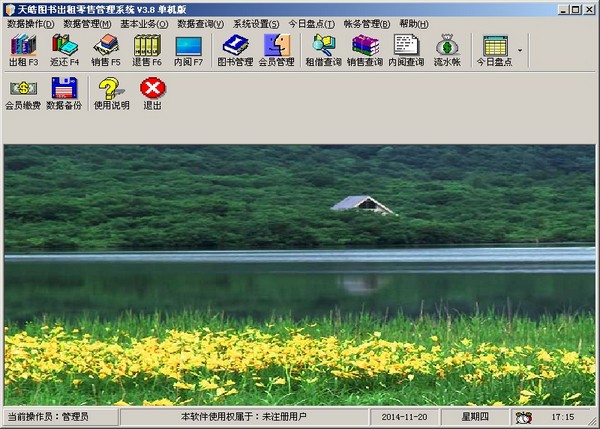Open the 内阅查询 reading query

click(x=406, y=50)
